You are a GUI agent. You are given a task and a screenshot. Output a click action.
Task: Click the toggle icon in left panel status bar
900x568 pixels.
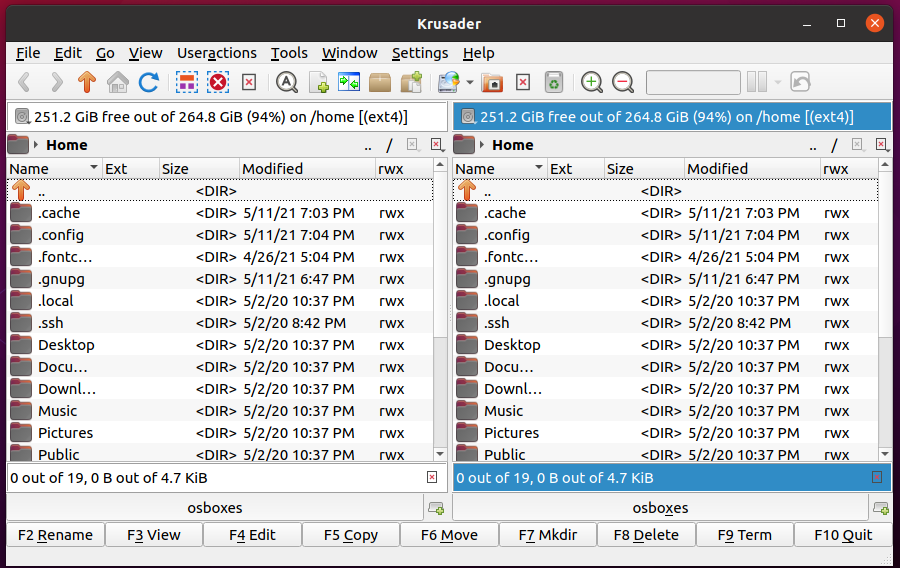[x=432, y=478]
